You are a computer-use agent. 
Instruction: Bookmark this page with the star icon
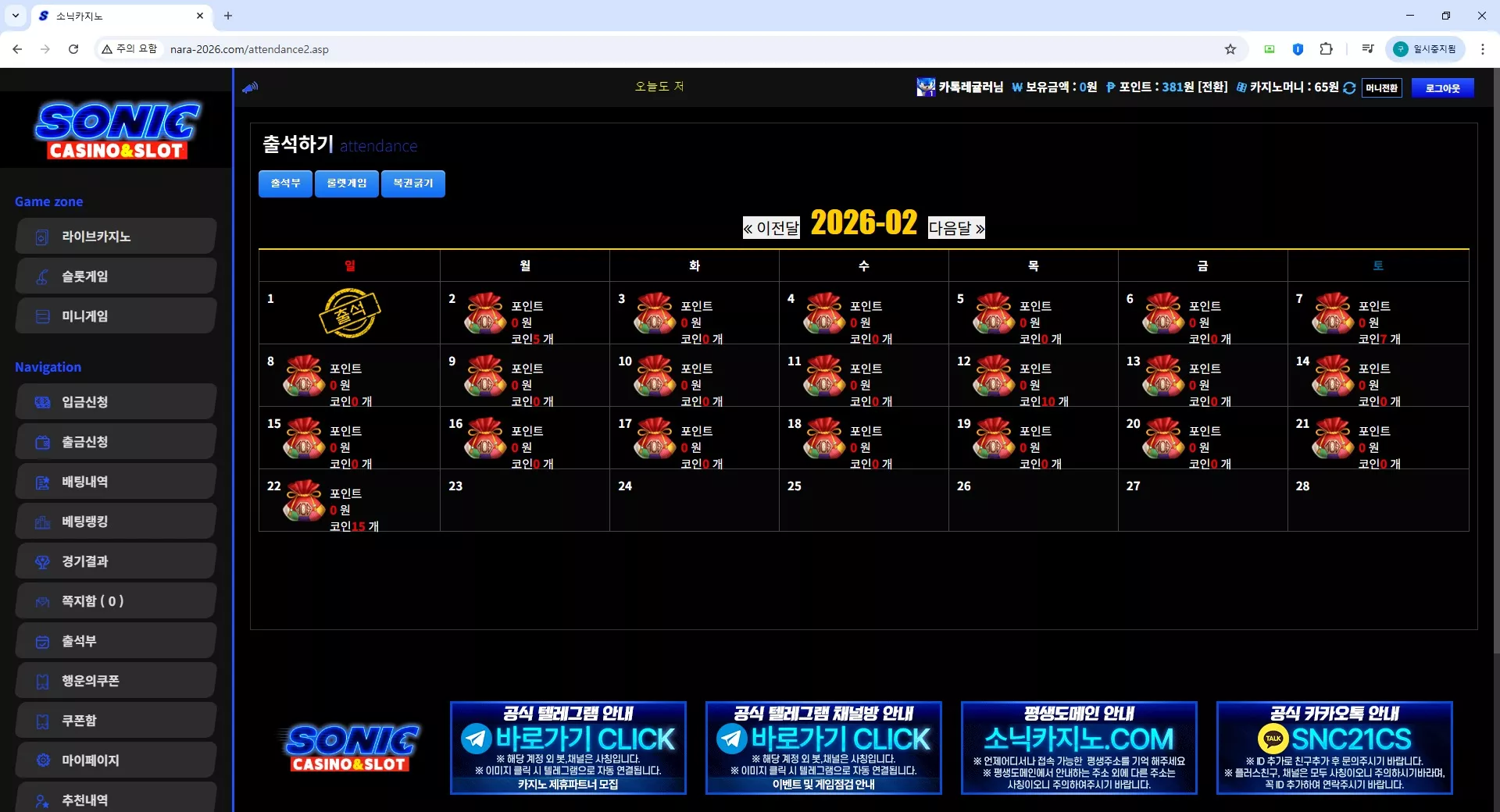[1230, 49]
